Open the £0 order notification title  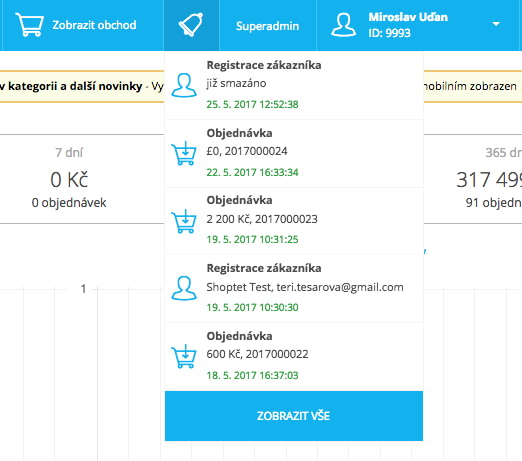coord(239,133)
